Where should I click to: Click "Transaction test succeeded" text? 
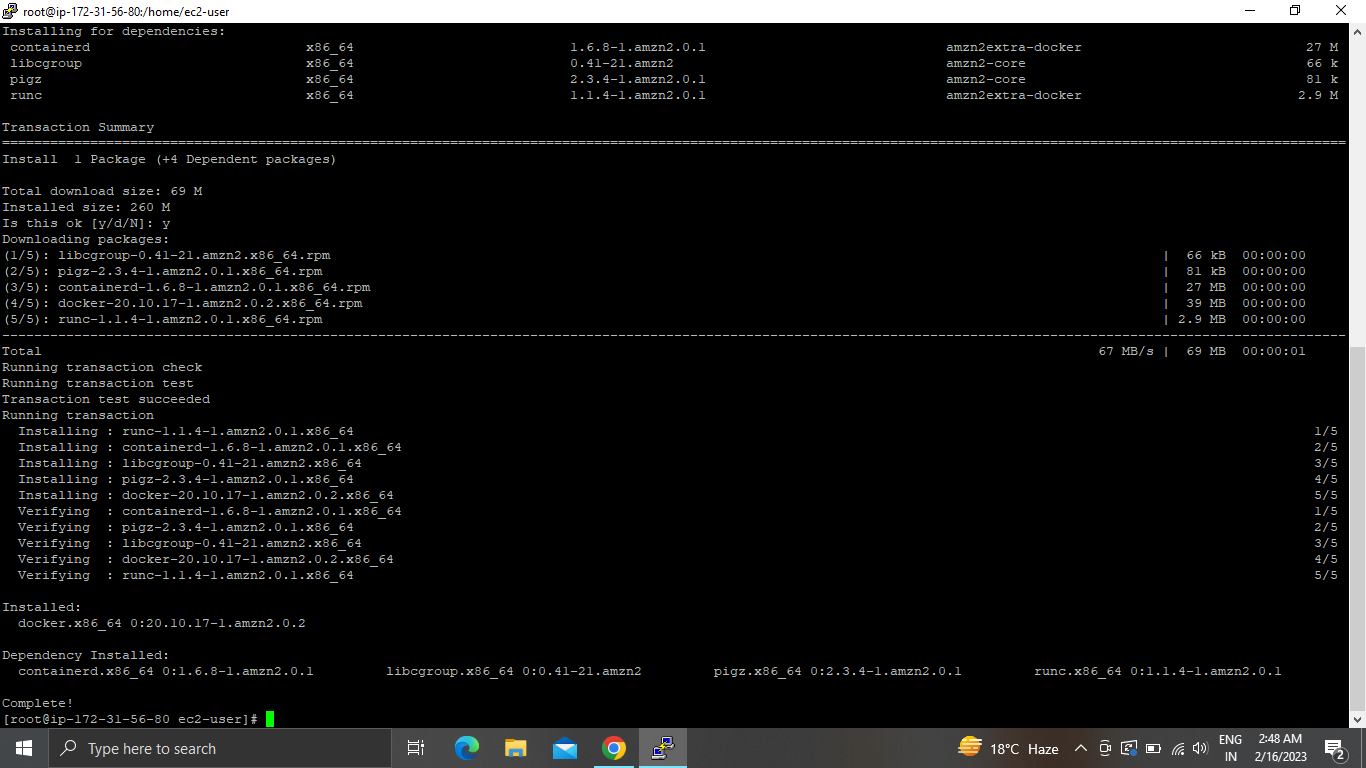(x=106, y=399)
